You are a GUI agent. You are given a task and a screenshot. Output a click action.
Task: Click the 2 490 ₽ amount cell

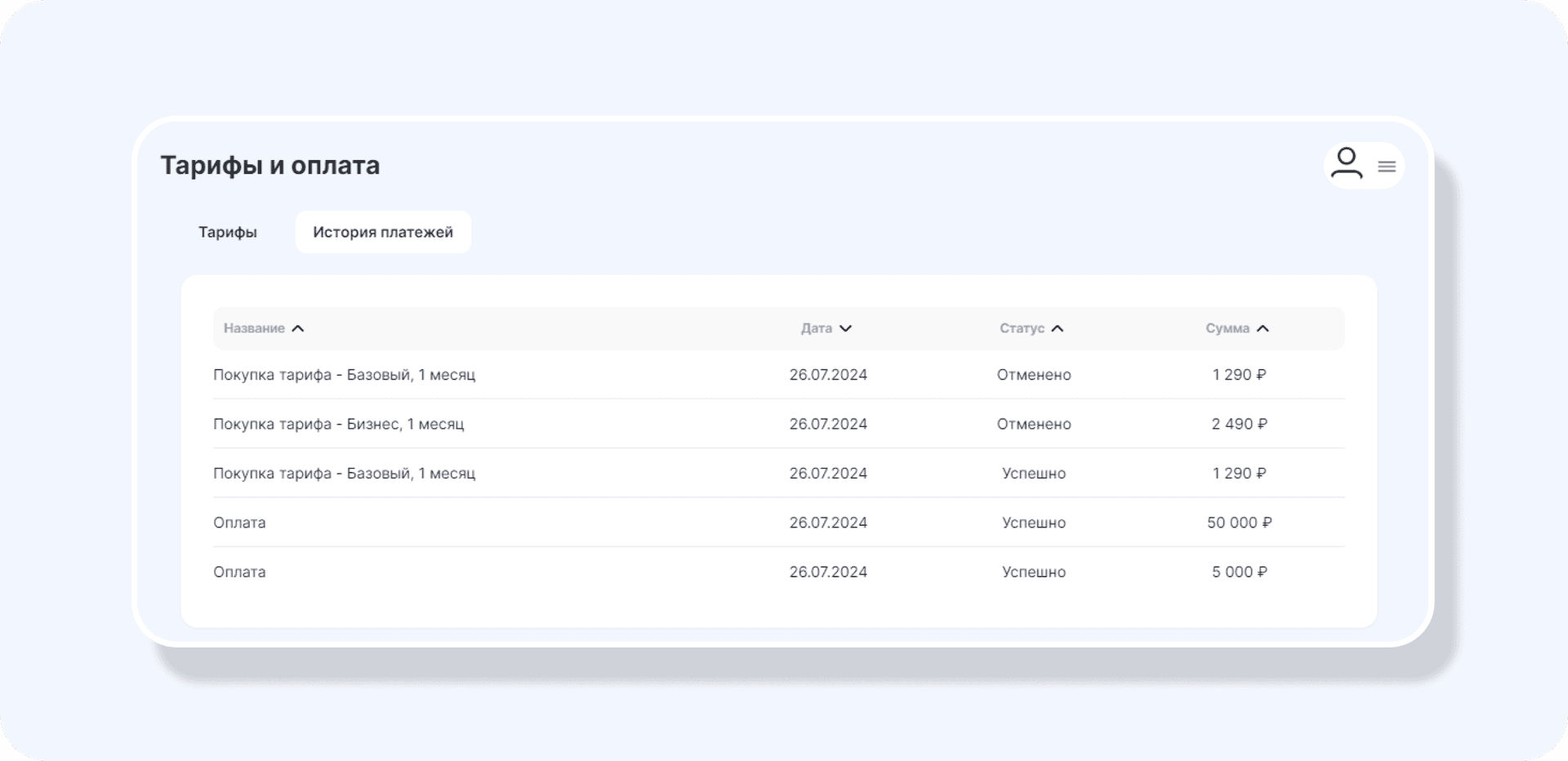(1239, 424)
